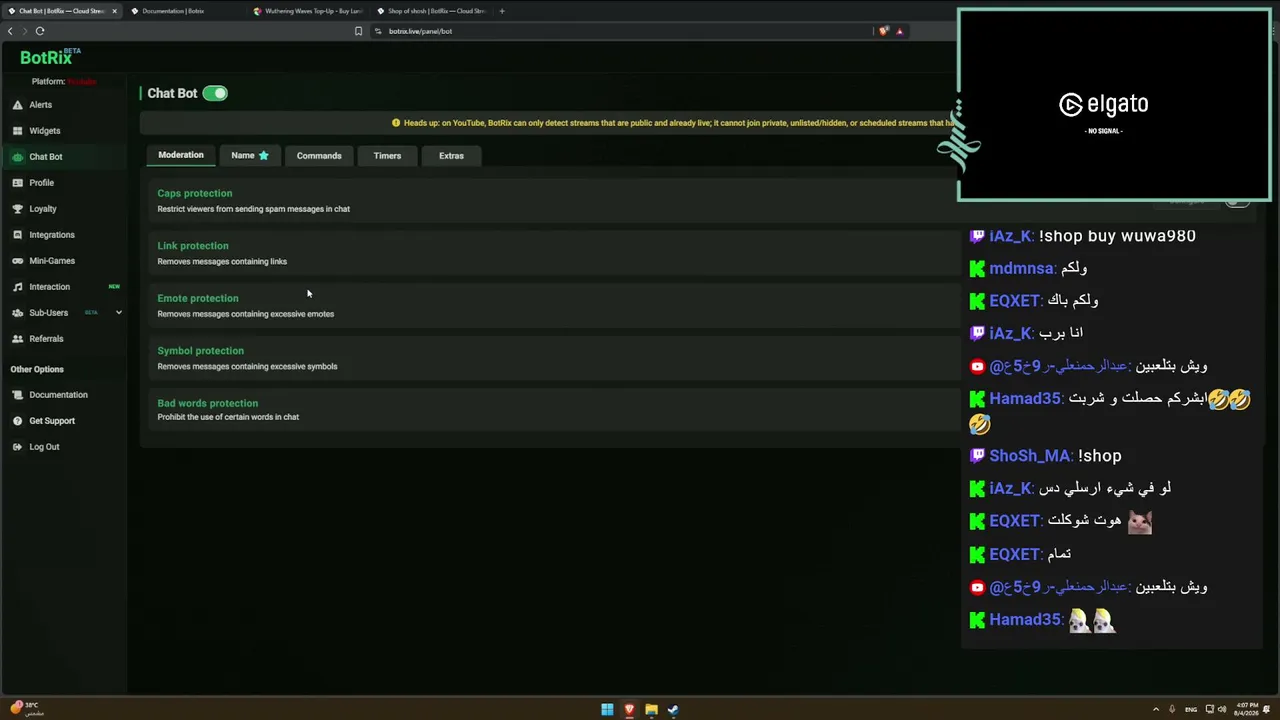Open the taskbar weather widget

pos(27,709)
